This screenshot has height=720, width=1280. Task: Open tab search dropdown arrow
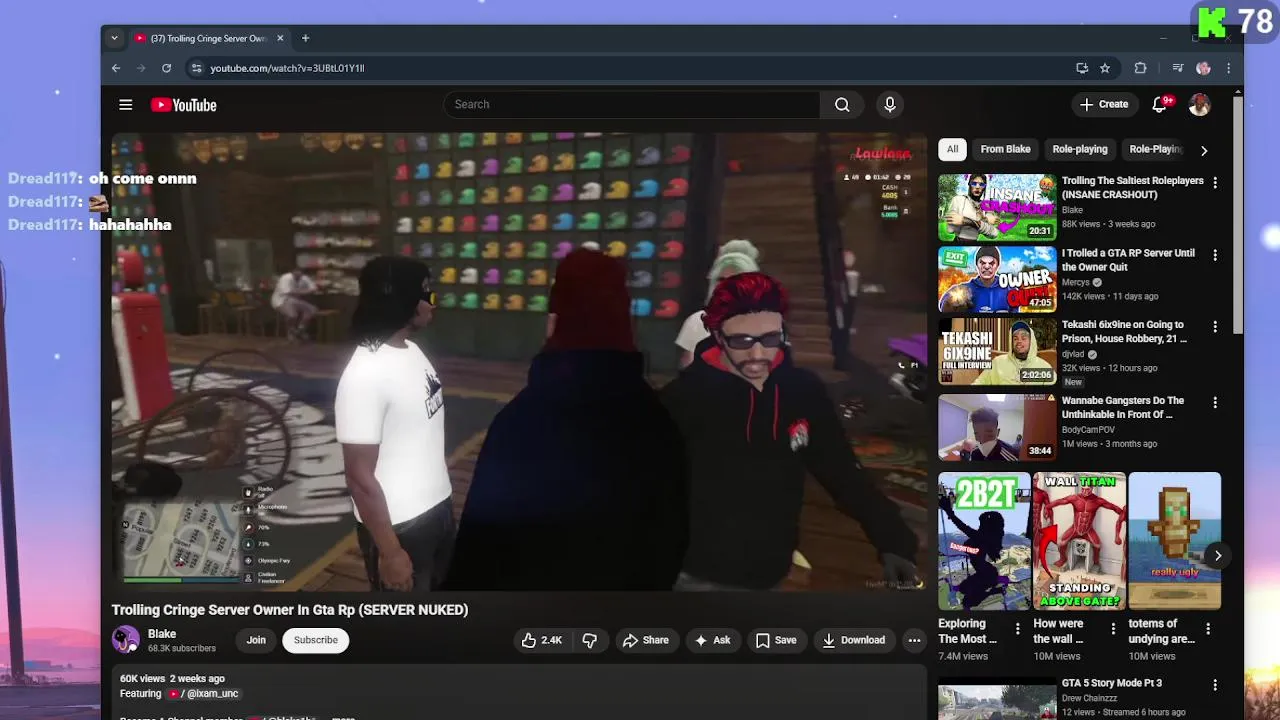[114, 38]
